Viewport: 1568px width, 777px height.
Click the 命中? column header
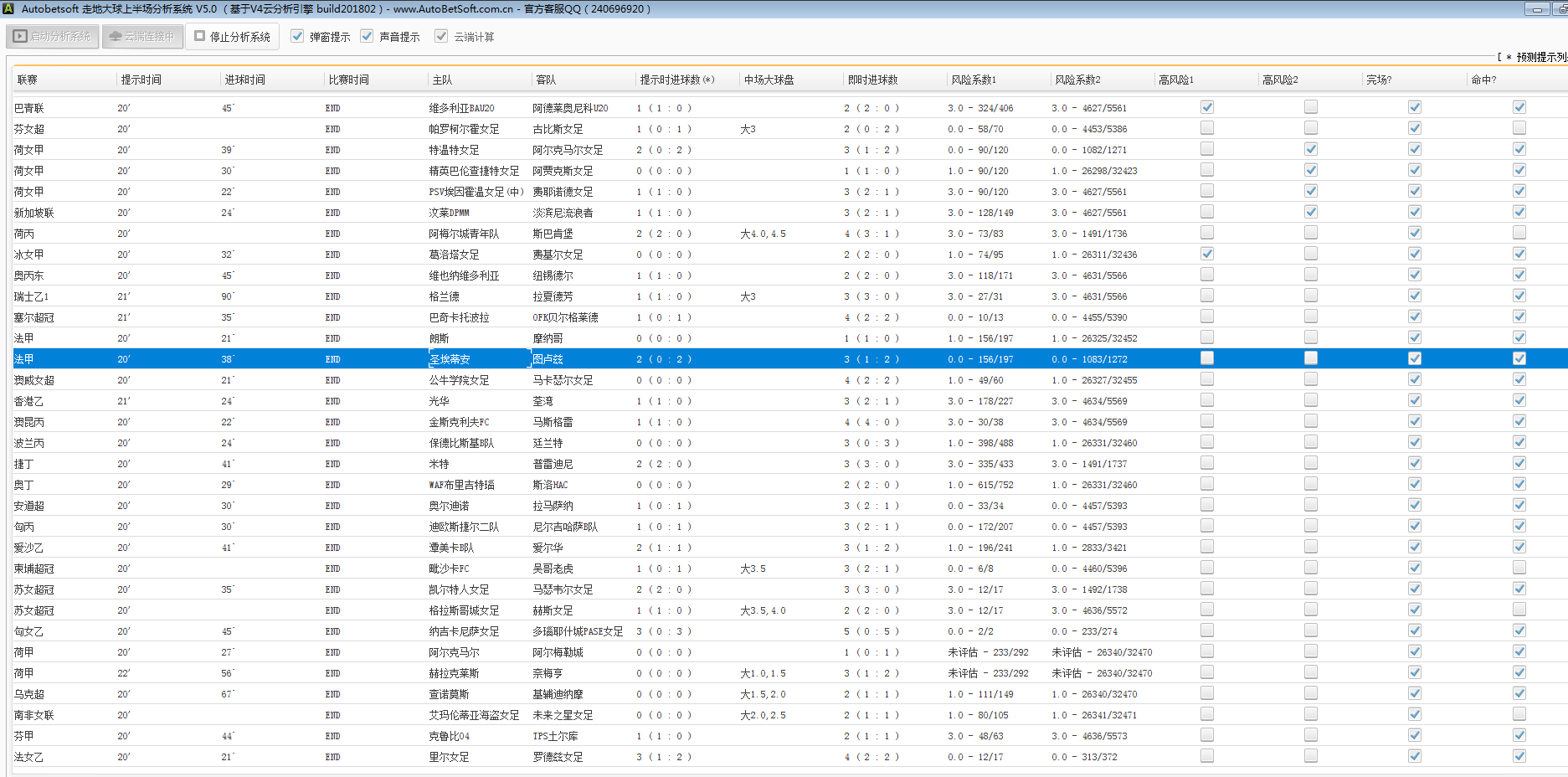pyautogui.click(x=1483, y=80)
